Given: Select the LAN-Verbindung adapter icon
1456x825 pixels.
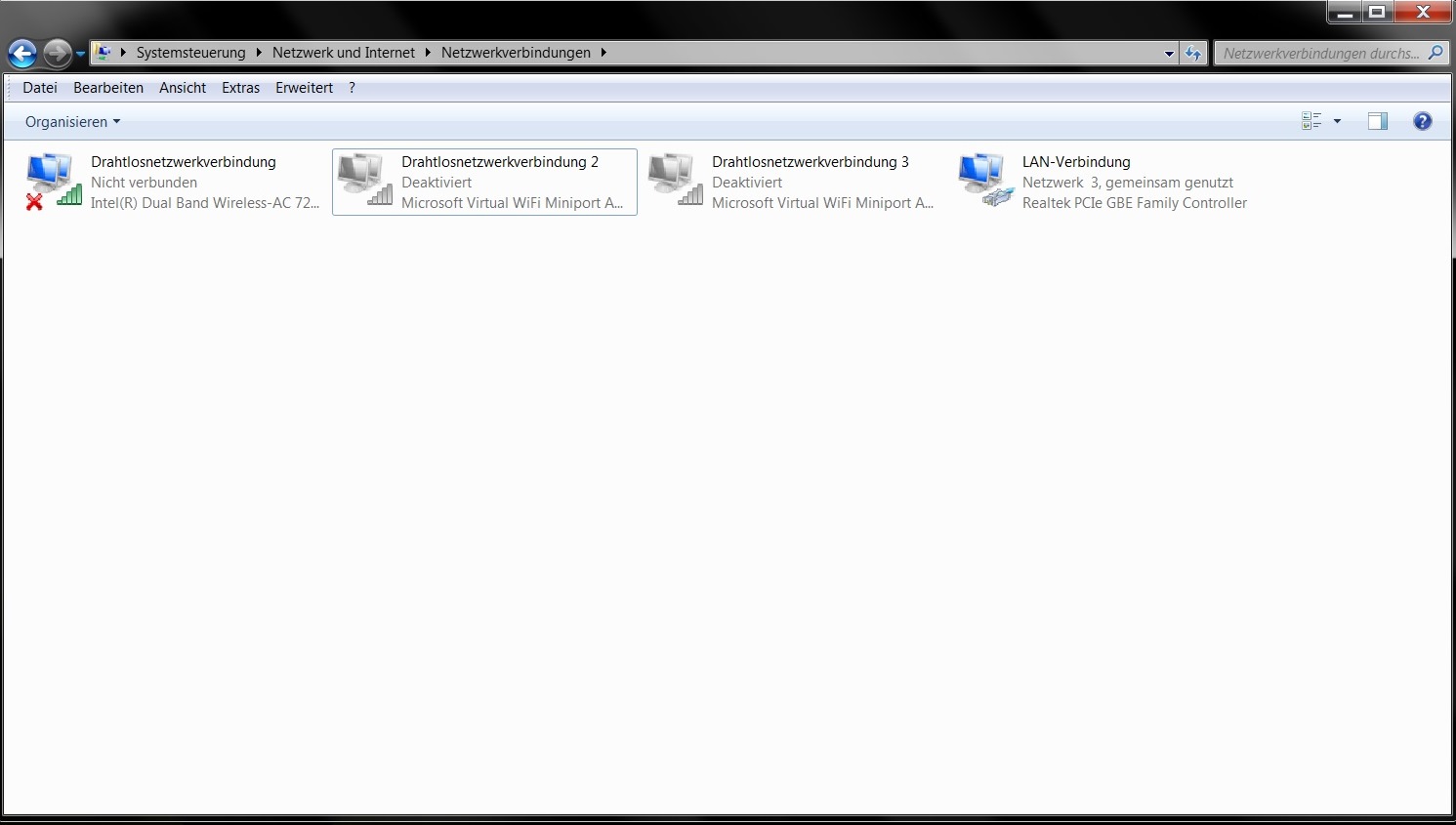Looking at the screenshot, I should pyautogui.click(x=985, y=180).
